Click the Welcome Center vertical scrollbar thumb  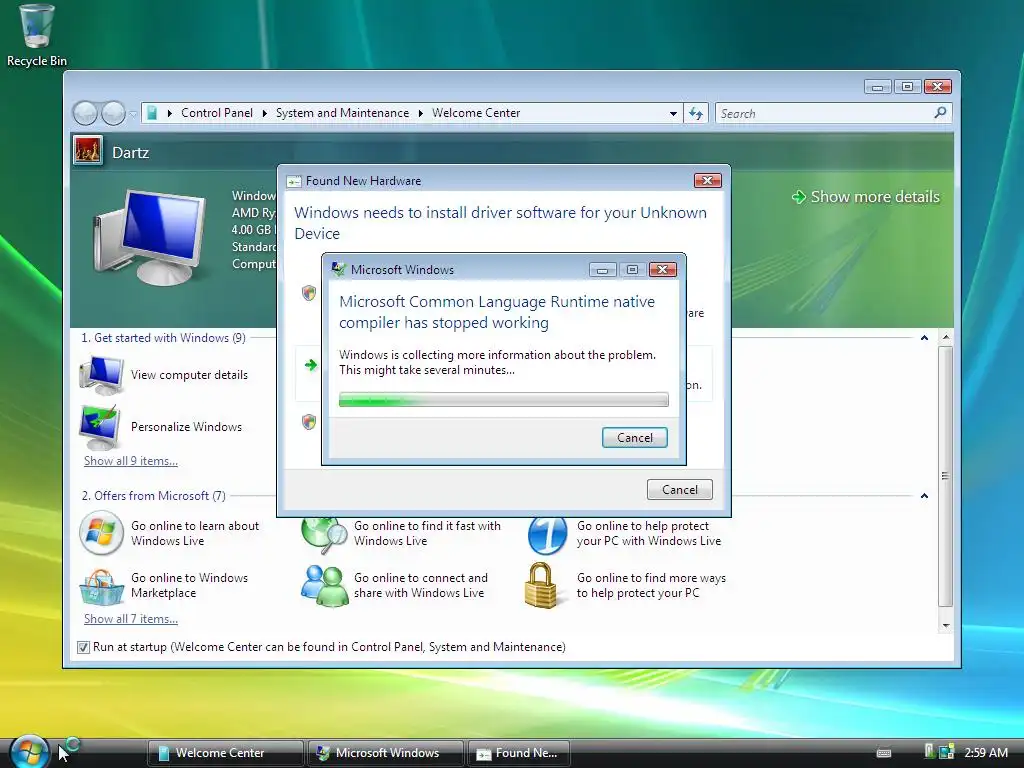click(946, 476)
